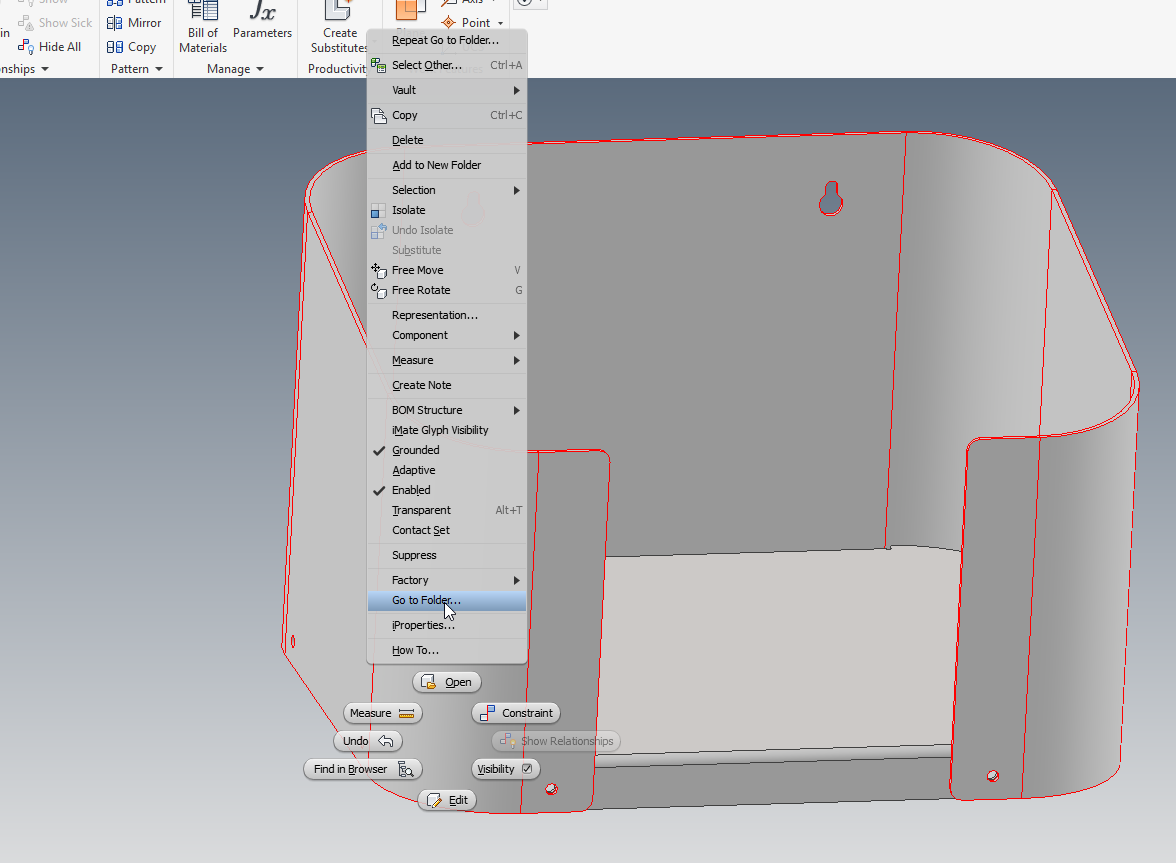Image resolution: width=1176 pixels, height=863 pixels.
Task: Click the Free Move icon
Action: click(x=379, y=270)
